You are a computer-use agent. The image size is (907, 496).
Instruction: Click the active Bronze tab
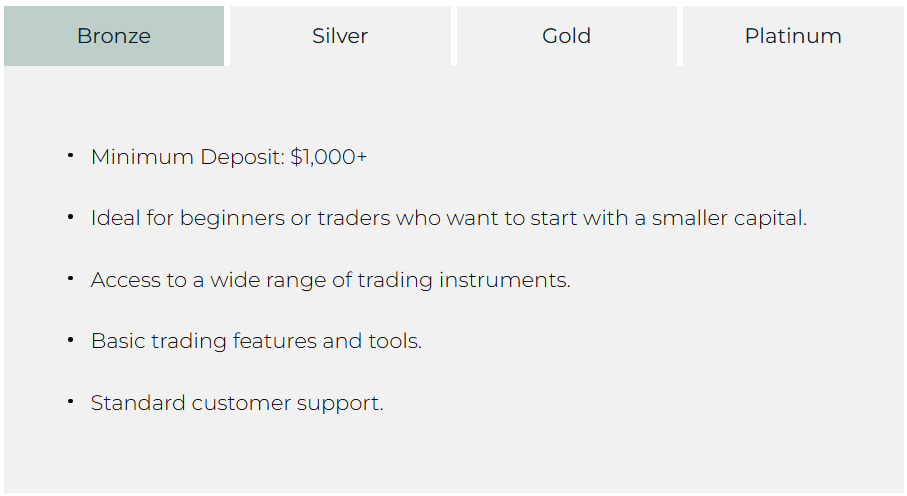114,36
